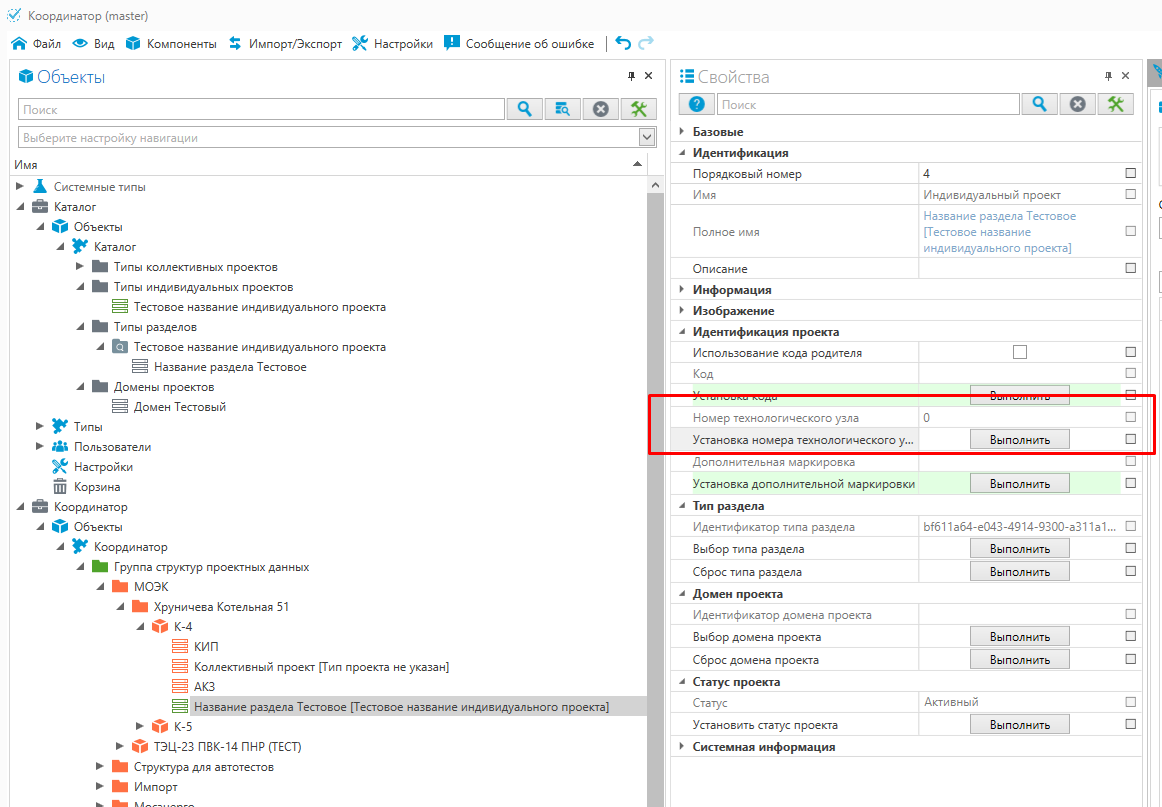The height and width of the screenshot is (807, 1162).
Task: Toggle the Использование кода родителя checkbox
Action: point(1019,352)
